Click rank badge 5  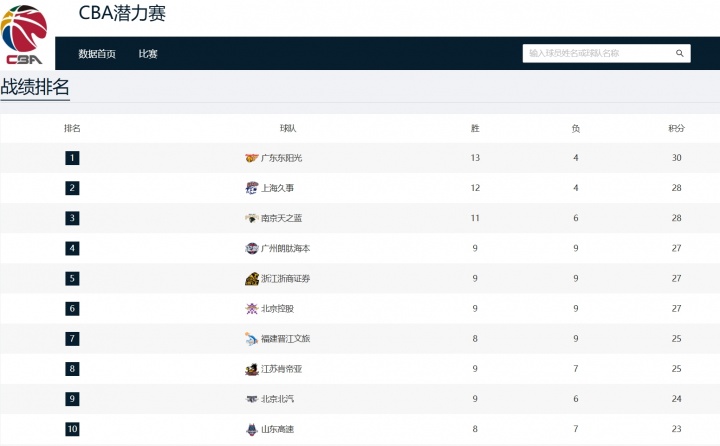pos(72,278)
